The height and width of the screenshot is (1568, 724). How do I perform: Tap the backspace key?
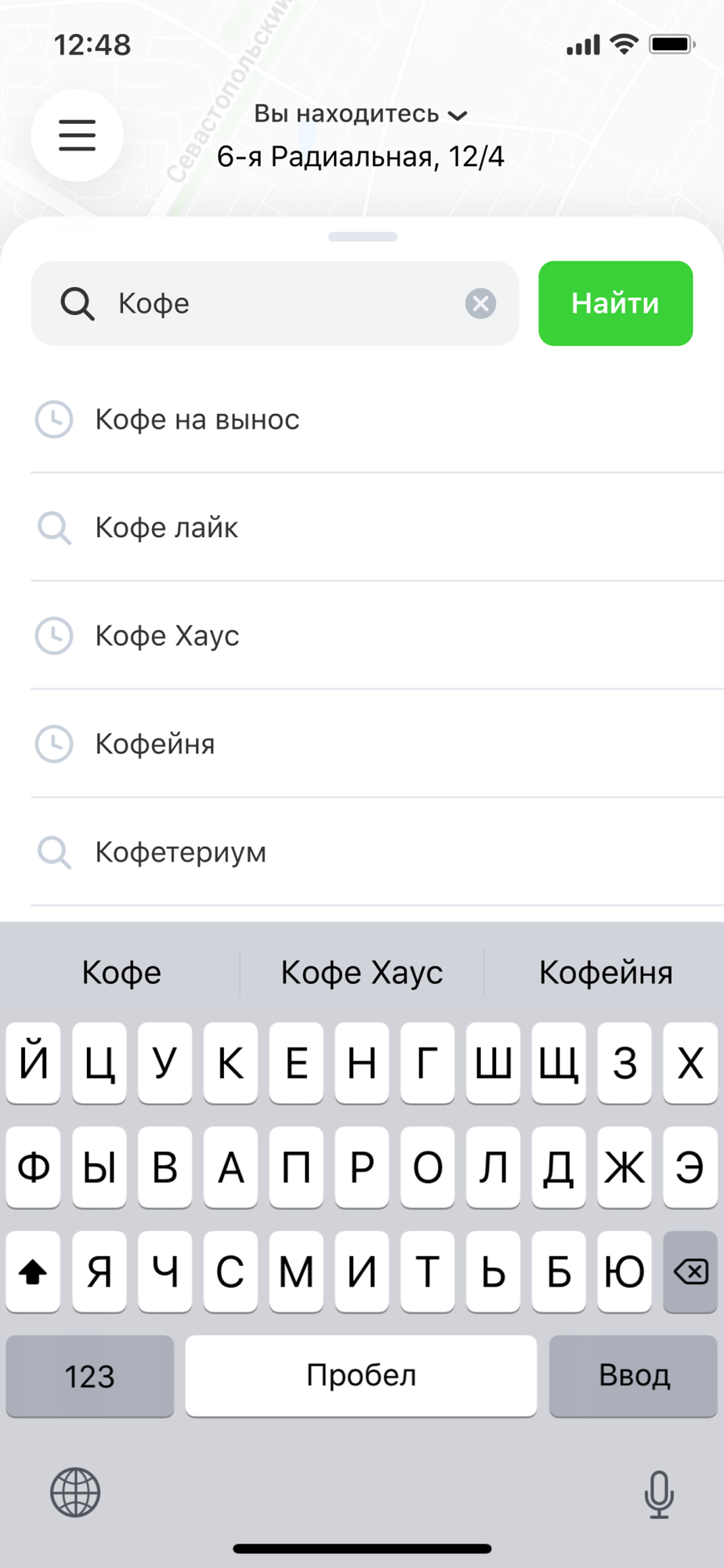690,1272
